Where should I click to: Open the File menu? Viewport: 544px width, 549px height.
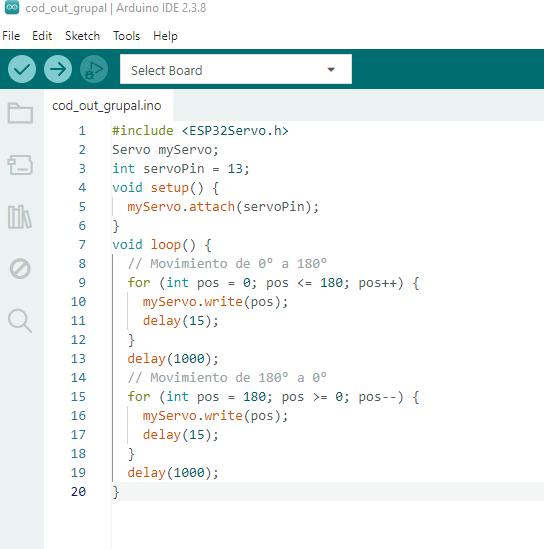point(11,36)
